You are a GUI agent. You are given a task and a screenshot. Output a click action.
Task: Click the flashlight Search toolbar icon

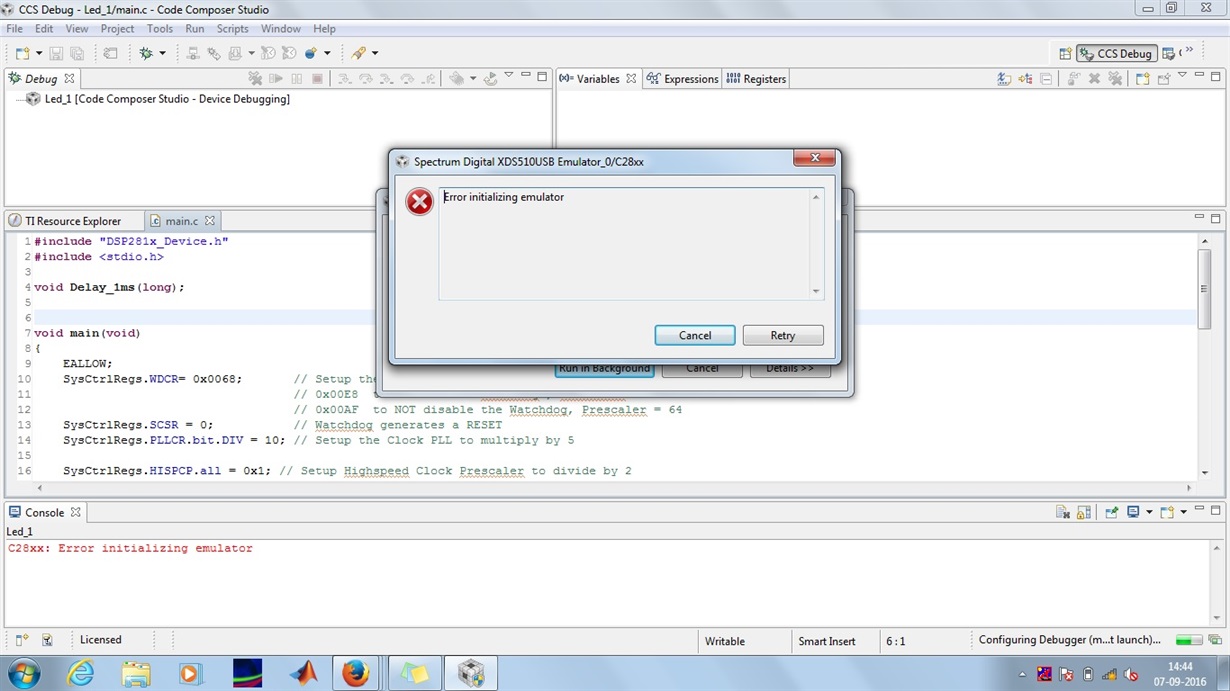coord(358,53)
